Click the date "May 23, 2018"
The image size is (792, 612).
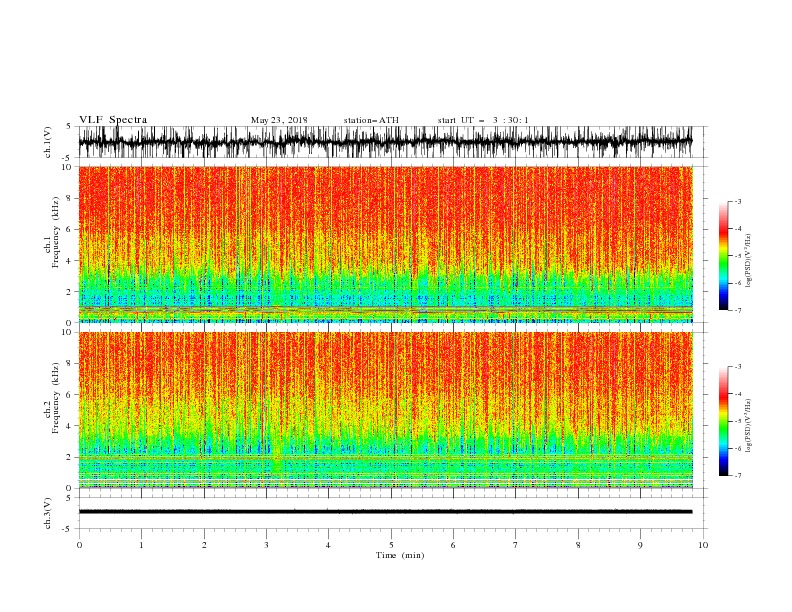[x=279, y=120]
